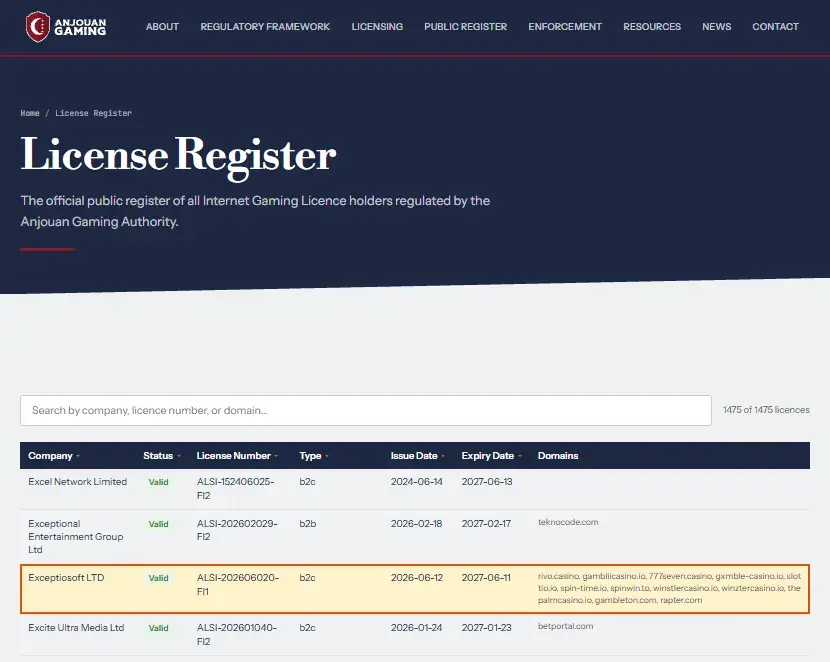This screenshot has height=662, width=830.
Task: Click the teknocode.com domain entry
Action: [x=568, y=522]
